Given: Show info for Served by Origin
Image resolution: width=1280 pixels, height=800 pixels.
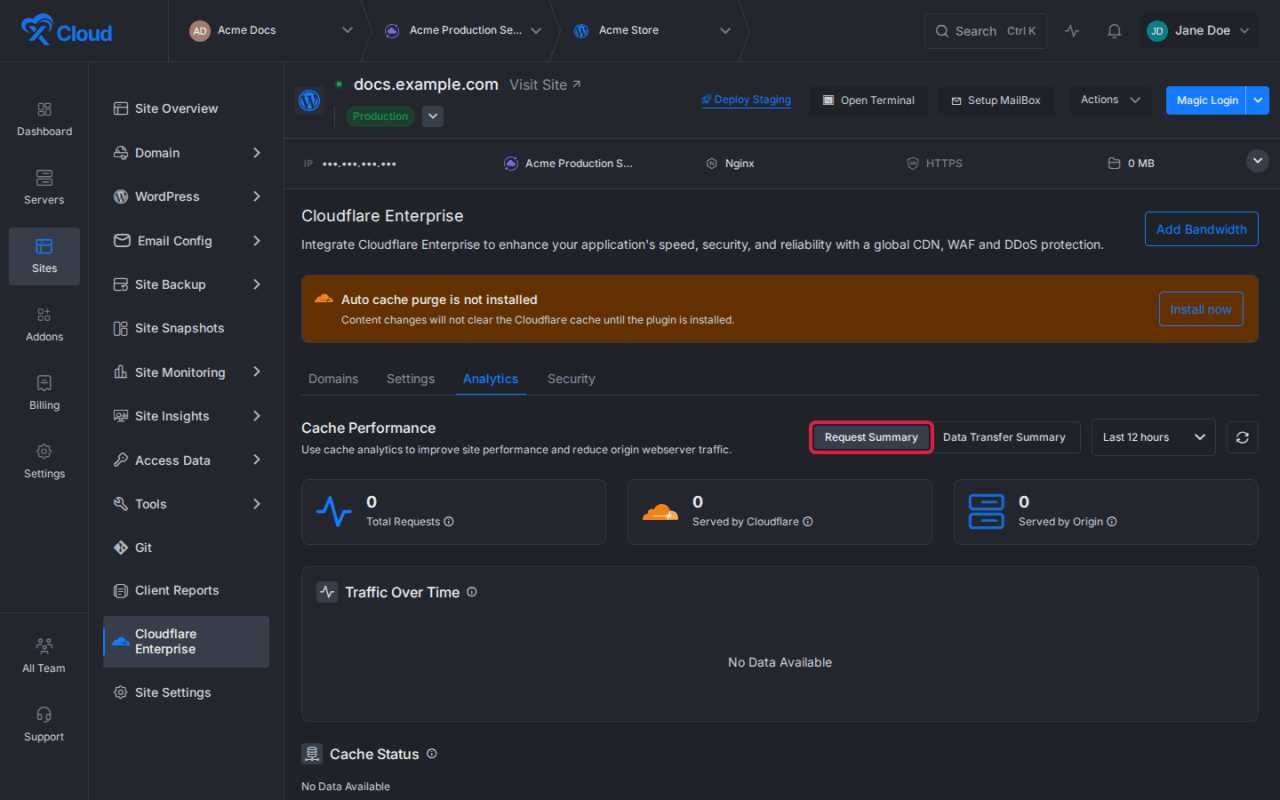Looking at the screenshot, I should point(1112,522).
